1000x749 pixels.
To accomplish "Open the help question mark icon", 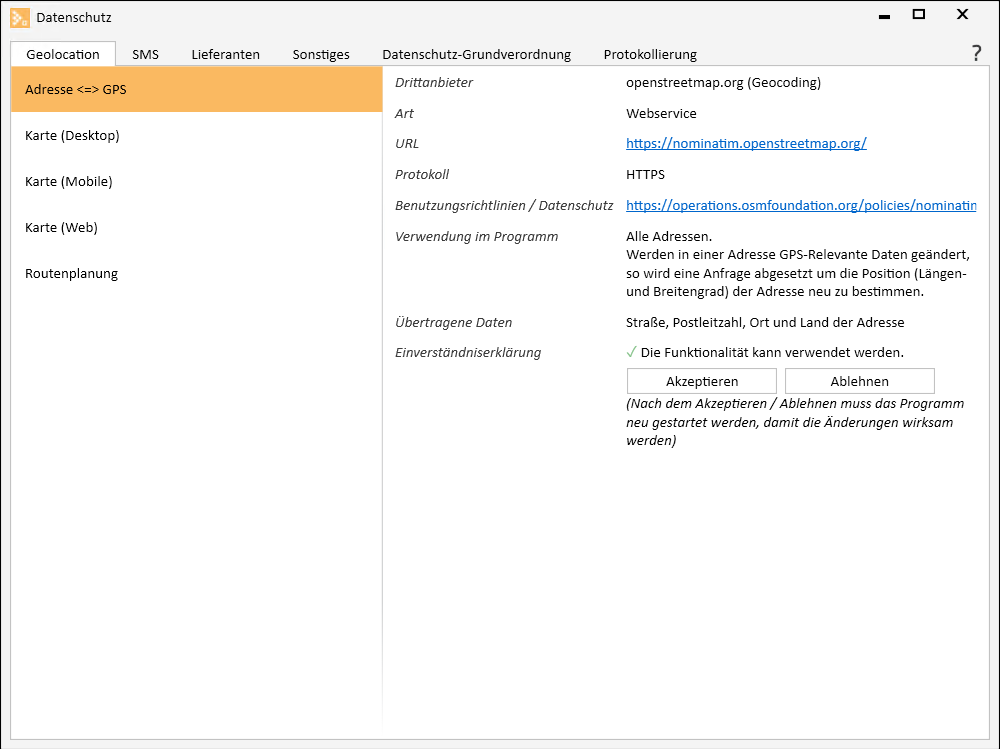I will 976,54.
